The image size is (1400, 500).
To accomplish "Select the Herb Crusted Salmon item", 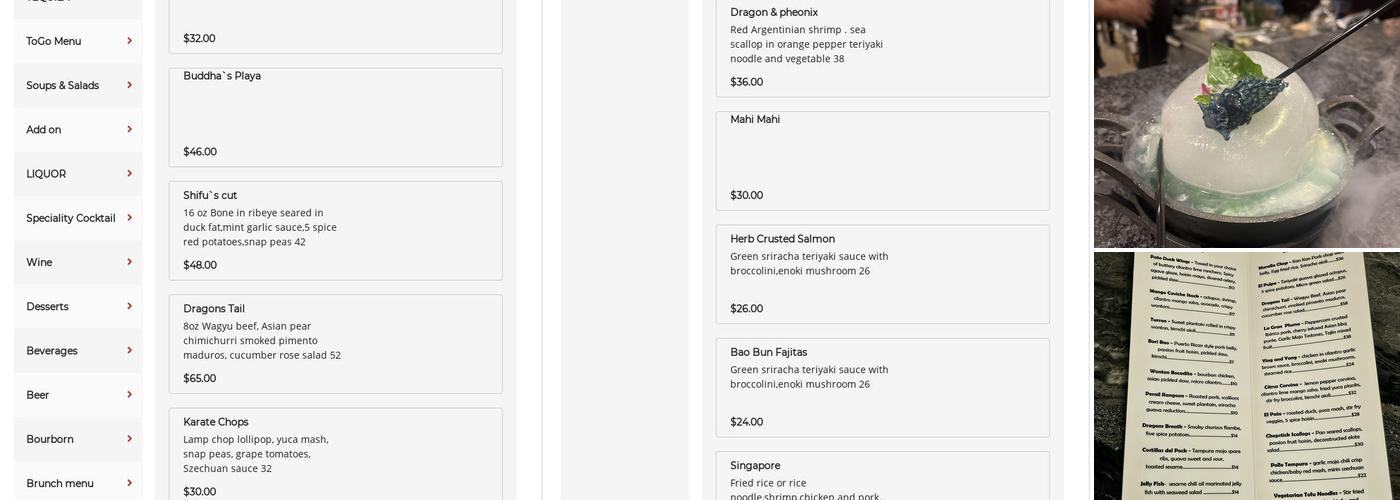I will click(x=882, y=274).
